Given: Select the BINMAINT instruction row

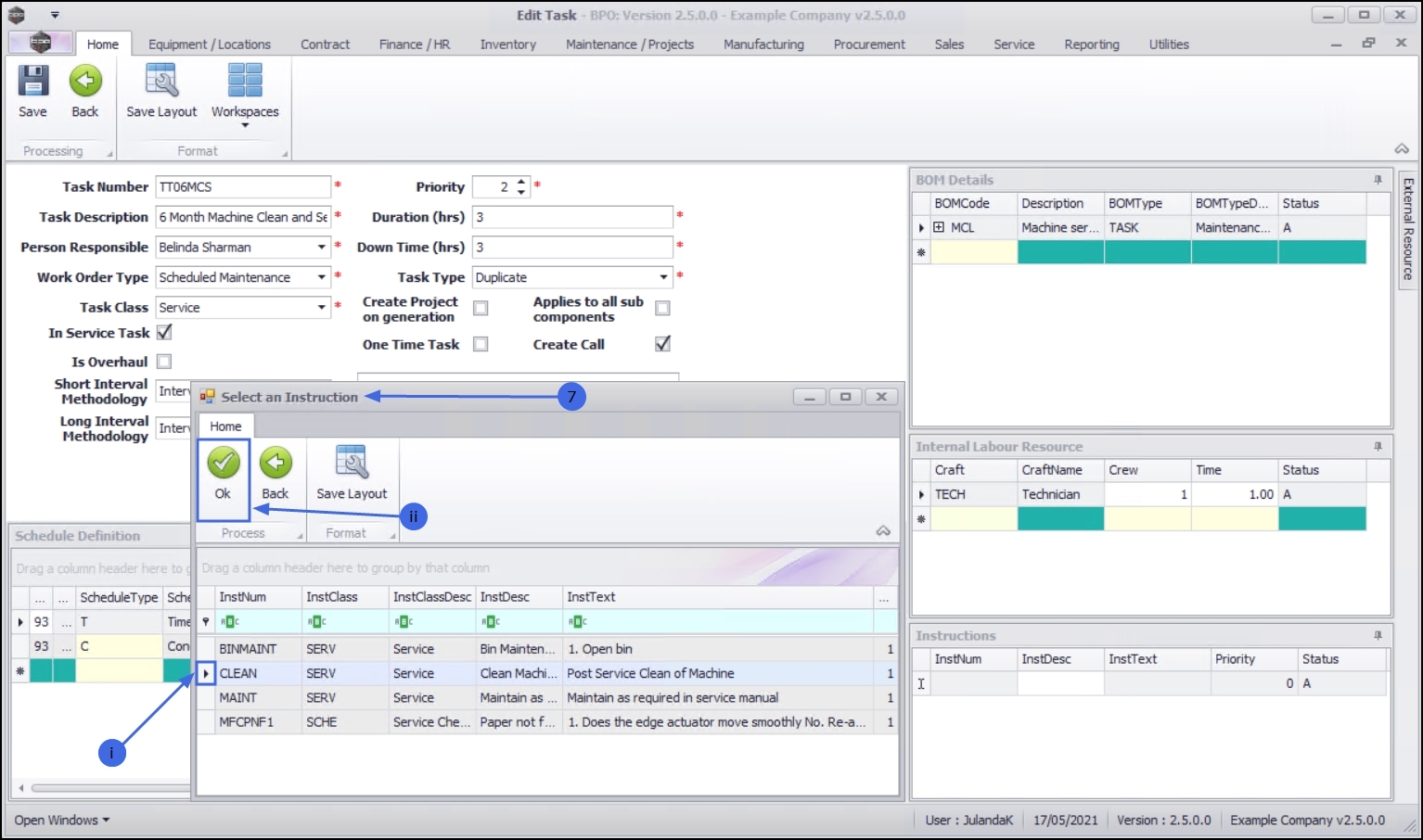Looking at the screenshot, I should 547,649.
